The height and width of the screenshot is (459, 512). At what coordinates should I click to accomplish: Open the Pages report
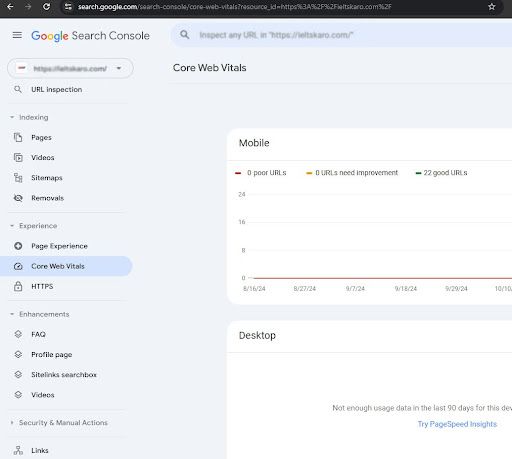coord(41,137)
